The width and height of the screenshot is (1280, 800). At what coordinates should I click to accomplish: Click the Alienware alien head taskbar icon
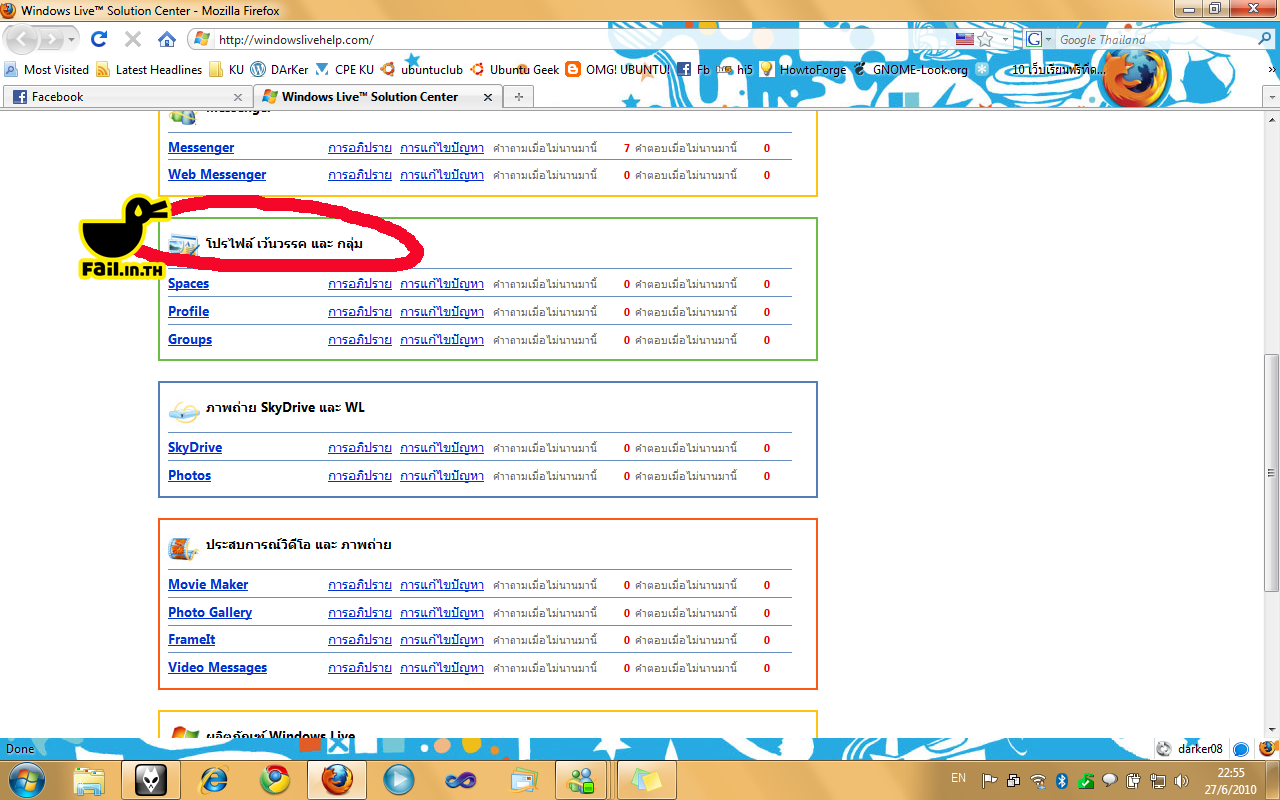pos(151,779)
